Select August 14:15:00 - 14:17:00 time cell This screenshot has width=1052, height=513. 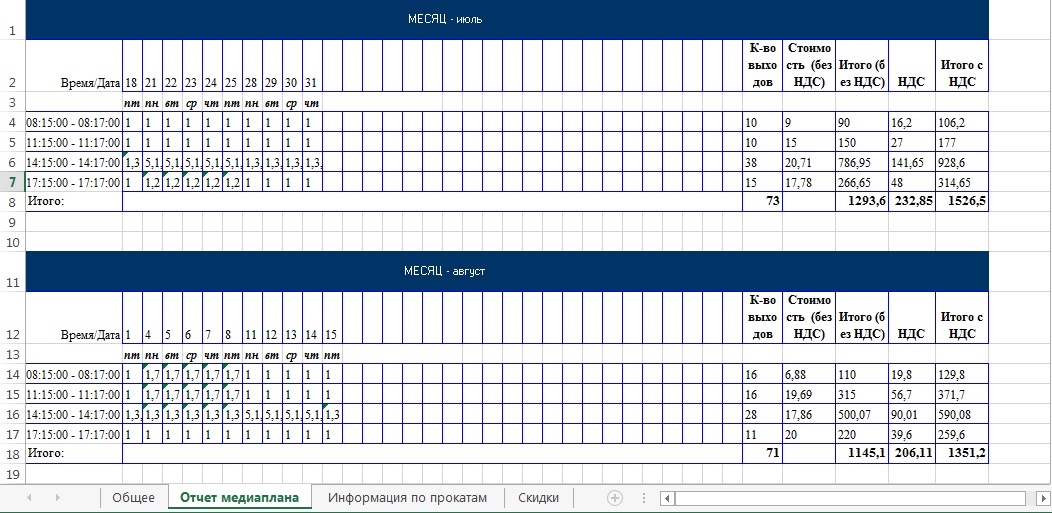coord(74,414)
